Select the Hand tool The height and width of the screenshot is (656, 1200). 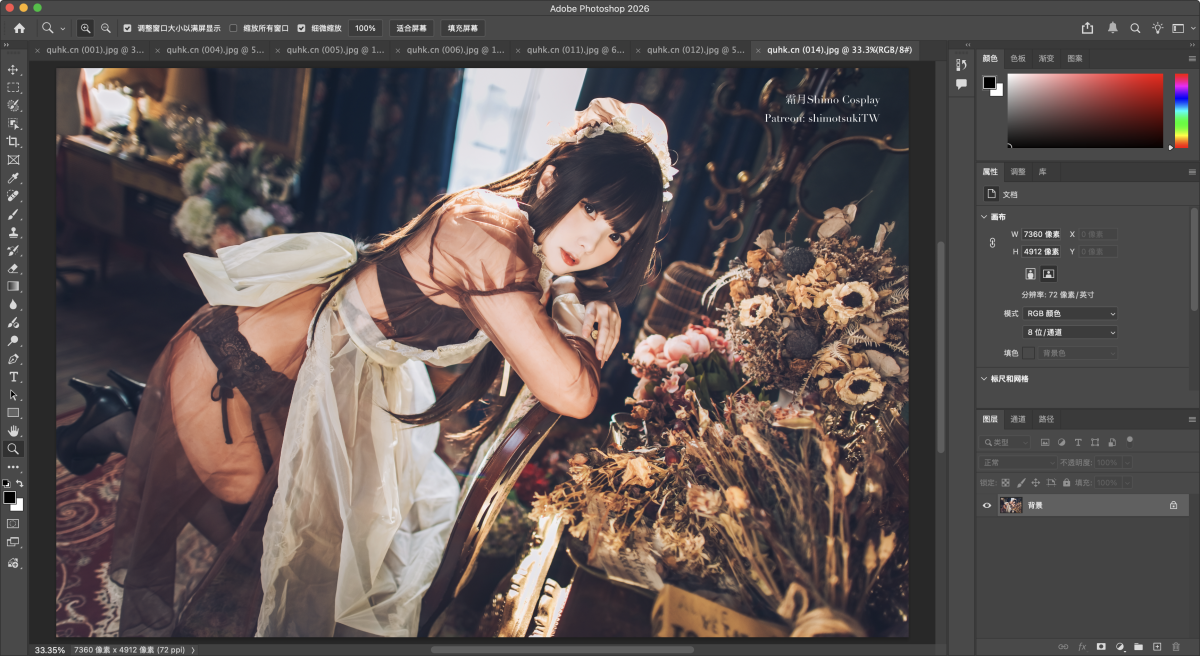click(x=14, y=431)
